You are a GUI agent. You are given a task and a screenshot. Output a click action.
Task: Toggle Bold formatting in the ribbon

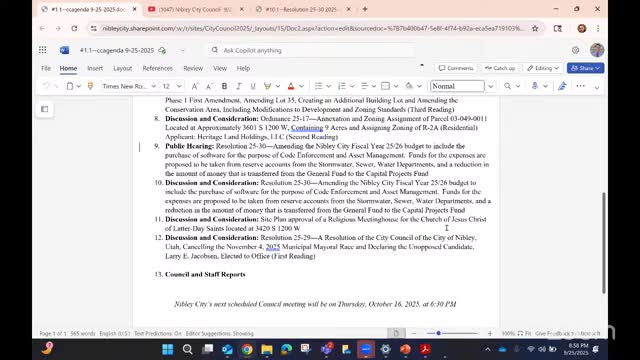224,86
